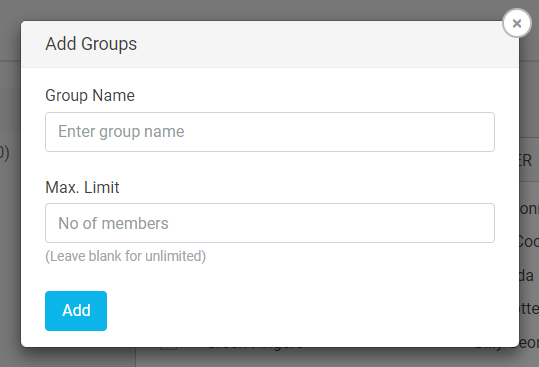Close the Add Groups dialog with X
Image resolution: width=539 pixels, height=367 pixels.
coord(517,23)
